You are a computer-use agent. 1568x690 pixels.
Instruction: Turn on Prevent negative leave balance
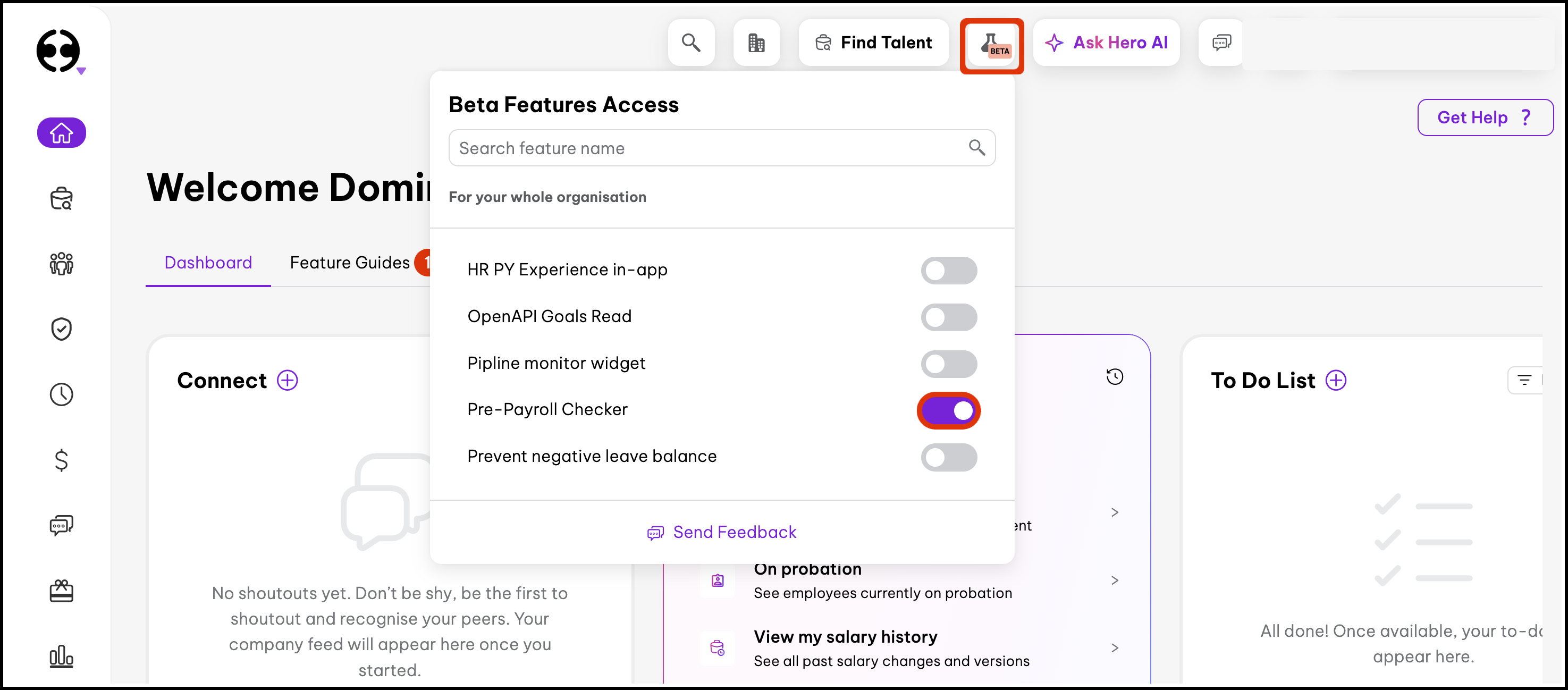pyautogui.click(x=949, y=457)
